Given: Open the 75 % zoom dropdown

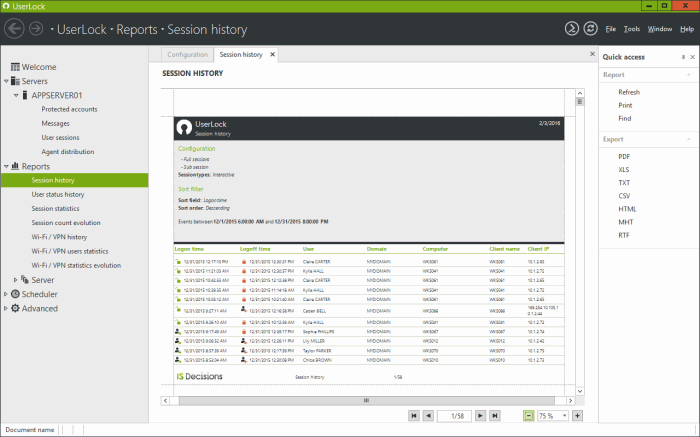Looking at the screenshot, I should (564, 416).
